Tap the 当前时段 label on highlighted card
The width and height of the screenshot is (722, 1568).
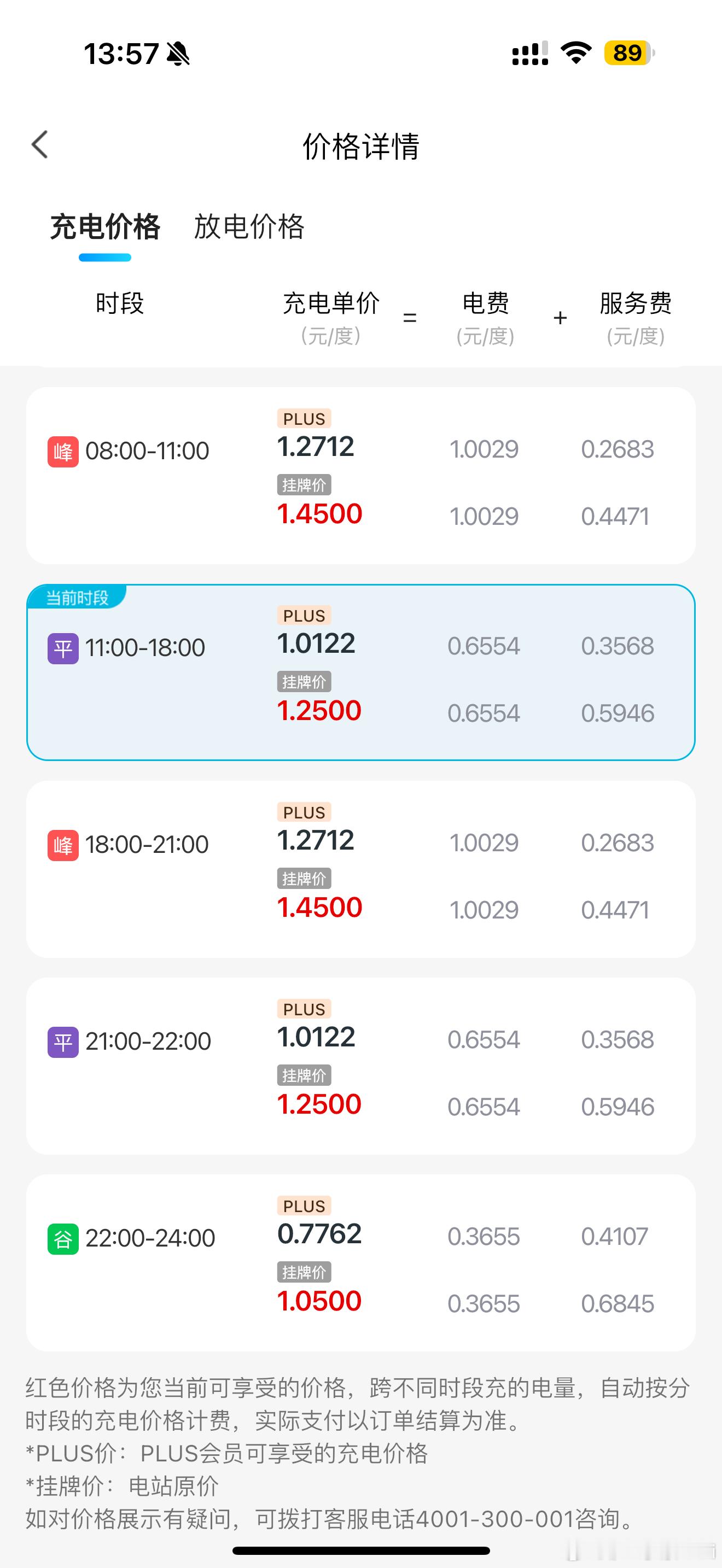pos(77,598)
